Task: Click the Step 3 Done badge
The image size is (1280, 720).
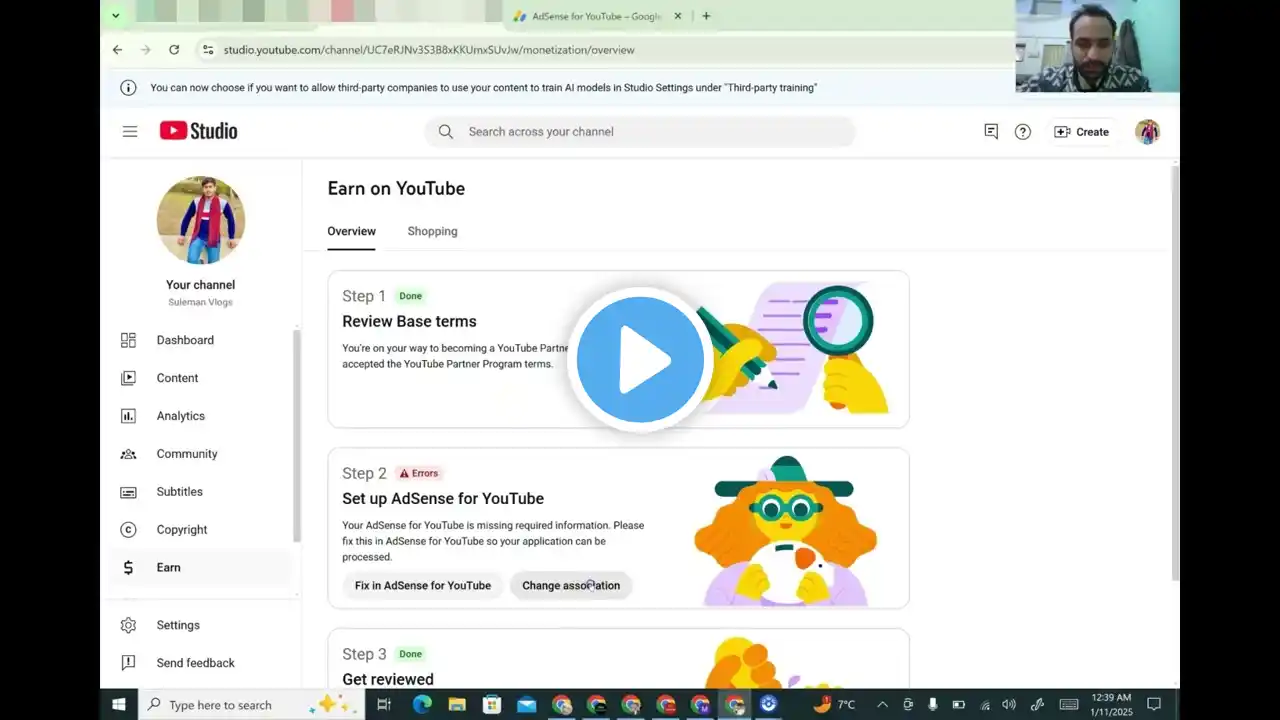Action: [410, 654]
